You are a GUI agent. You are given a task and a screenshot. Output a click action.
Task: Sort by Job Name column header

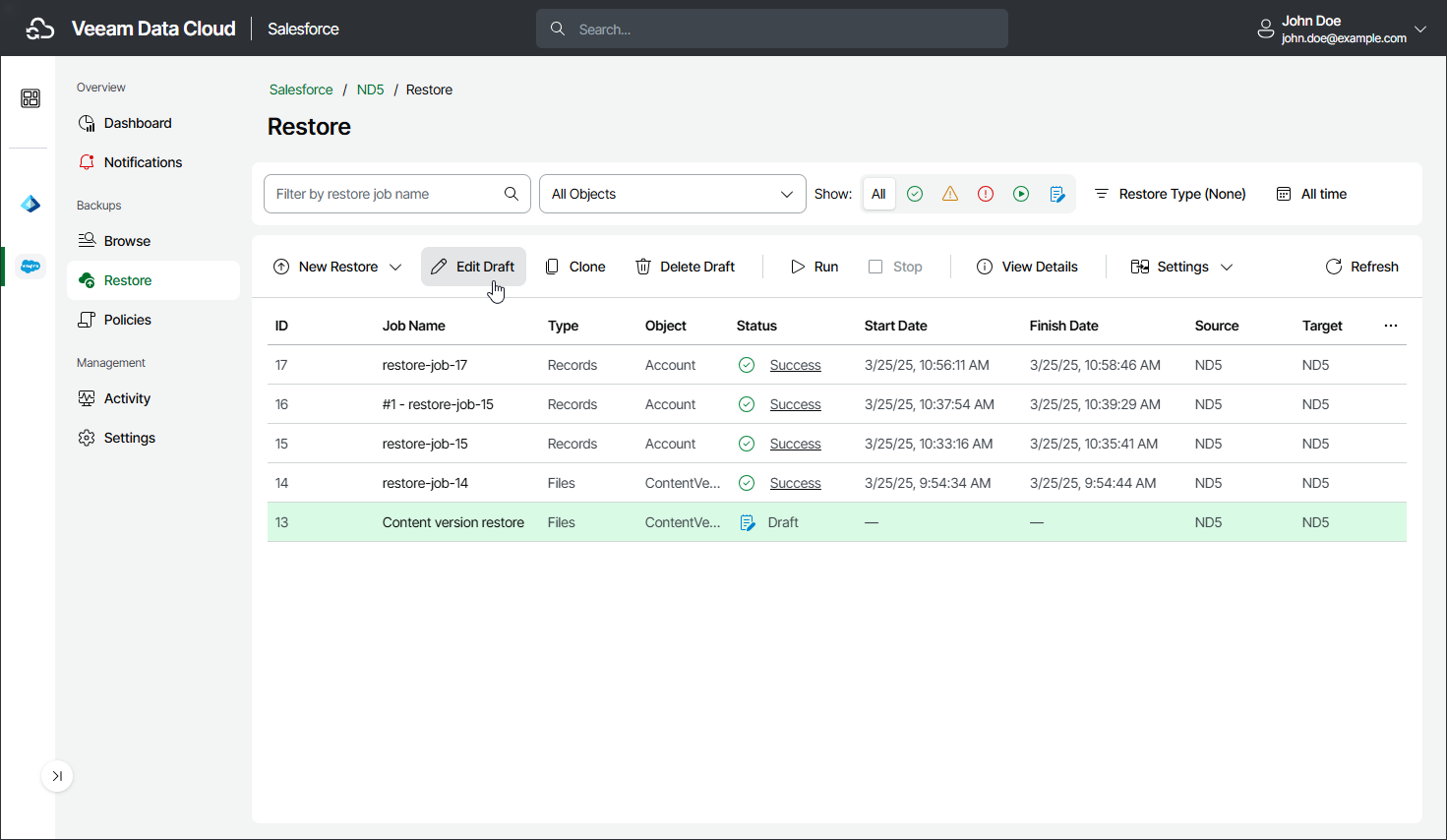coord(413,326)
